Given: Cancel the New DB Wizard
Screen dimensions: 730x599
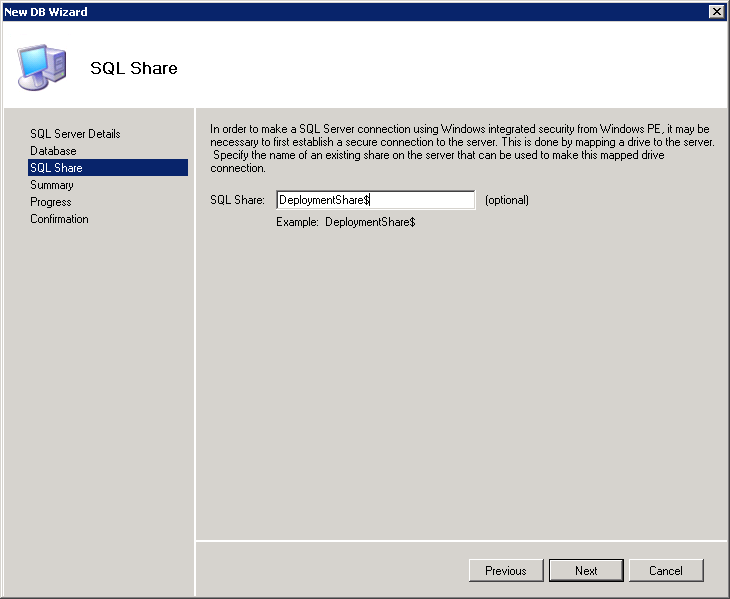Looking at the screenshot, I should [665, 571].
